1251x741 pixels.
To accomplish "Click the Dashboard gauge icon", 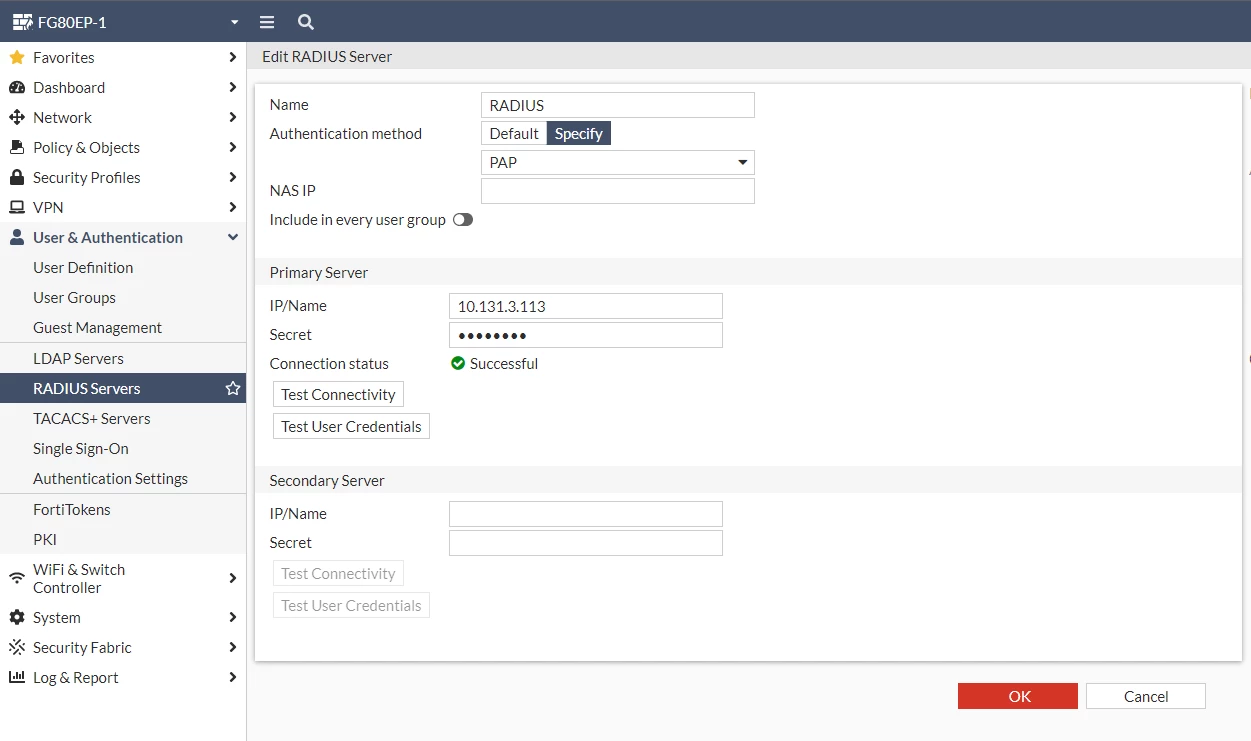I will pos(17,88).
